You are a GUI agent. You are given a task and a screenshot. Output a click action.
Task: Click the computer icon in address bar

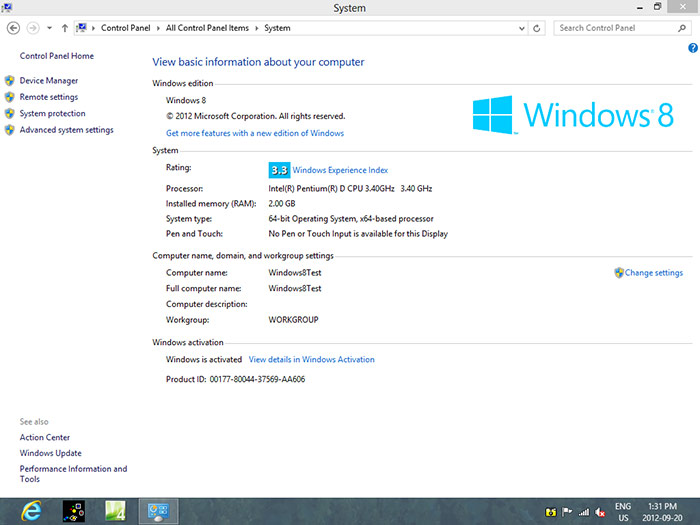(81, 28)
